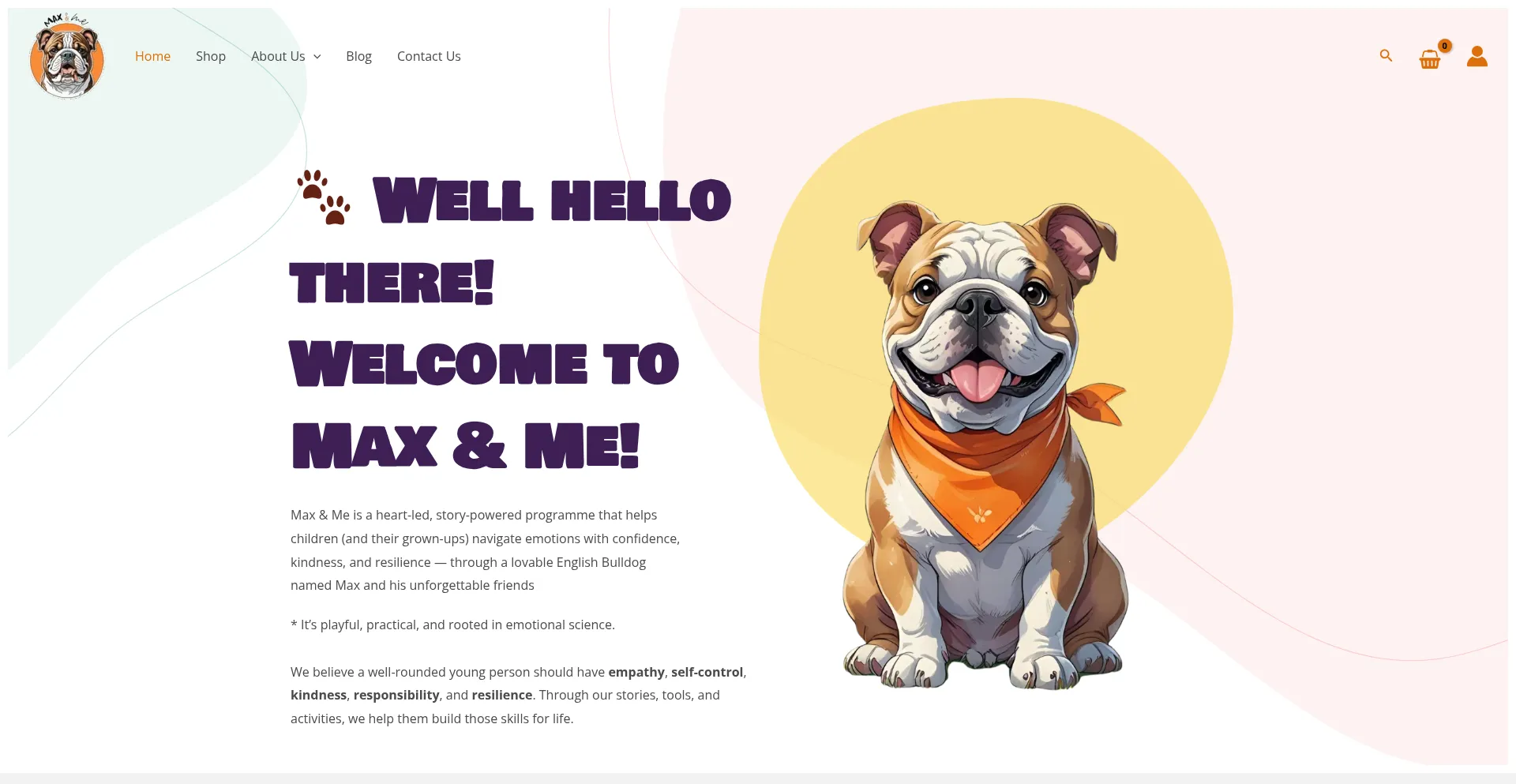Open the search magnifier icon
The height and width of the screenshot is (784, 1516).
1386,55
